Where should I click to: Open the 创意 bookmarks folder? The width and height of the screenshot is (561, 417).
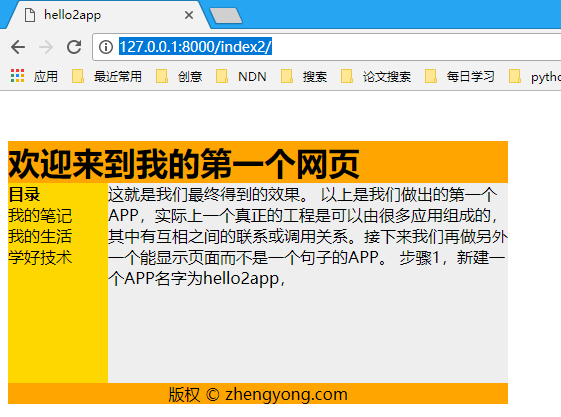click(179, 76)
